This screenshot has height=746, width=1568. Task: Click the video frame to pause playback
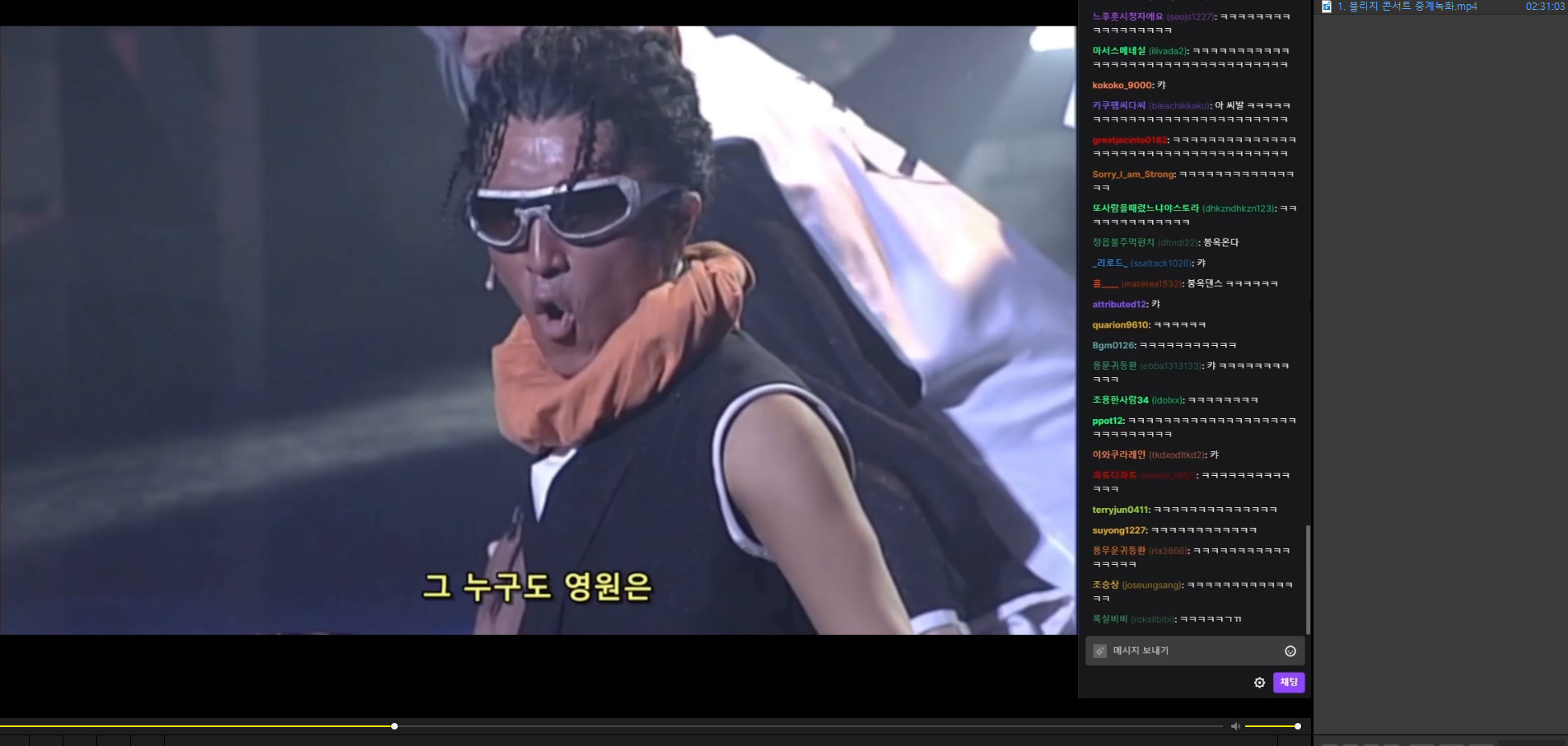538,330
